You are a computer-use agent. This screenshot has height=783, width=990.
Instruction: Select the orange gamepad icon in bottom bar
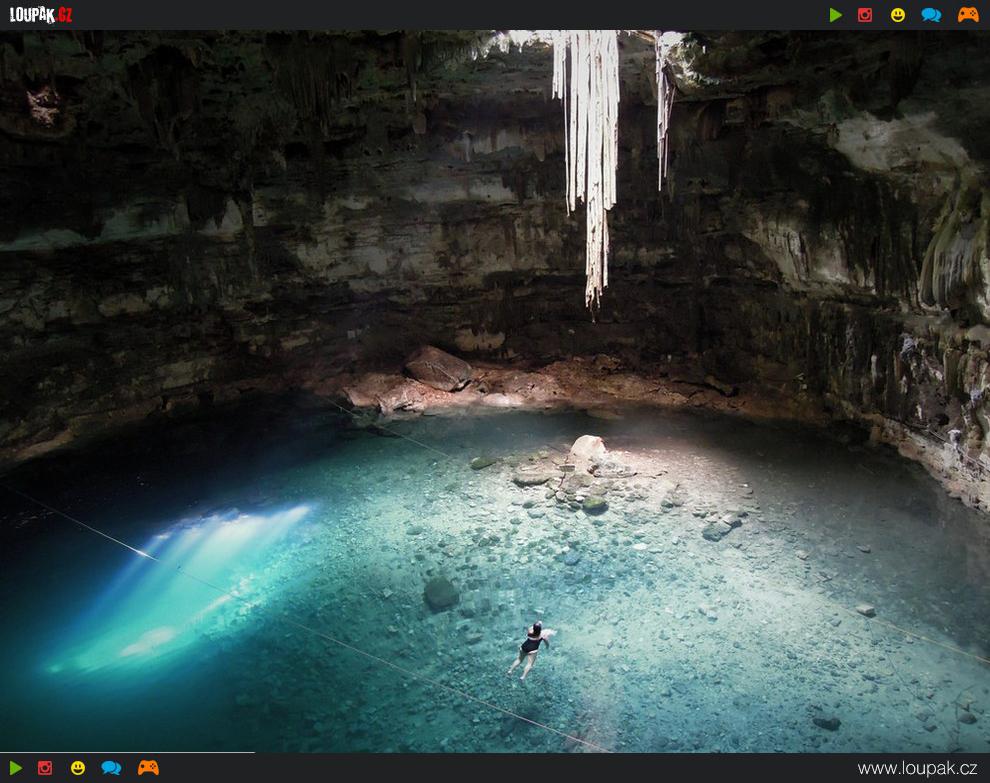pyautogui.click(x=148, y=768)
